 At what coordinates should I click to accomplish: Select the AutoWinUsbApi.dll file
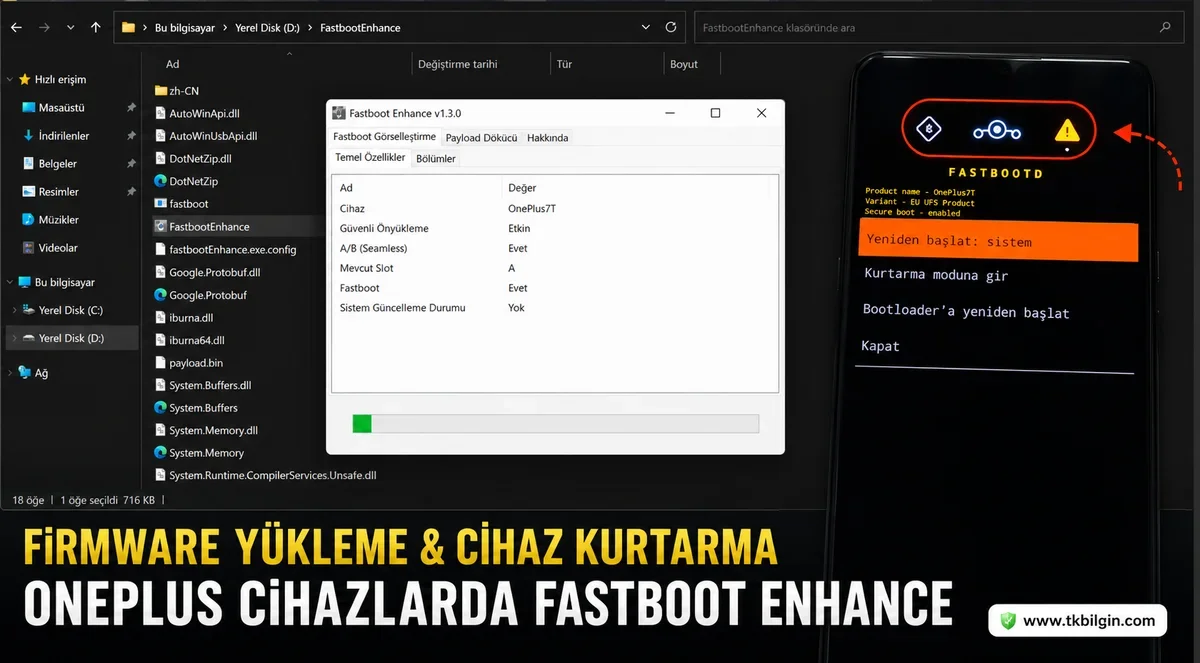pyautogui.click(x=206, y=136)
